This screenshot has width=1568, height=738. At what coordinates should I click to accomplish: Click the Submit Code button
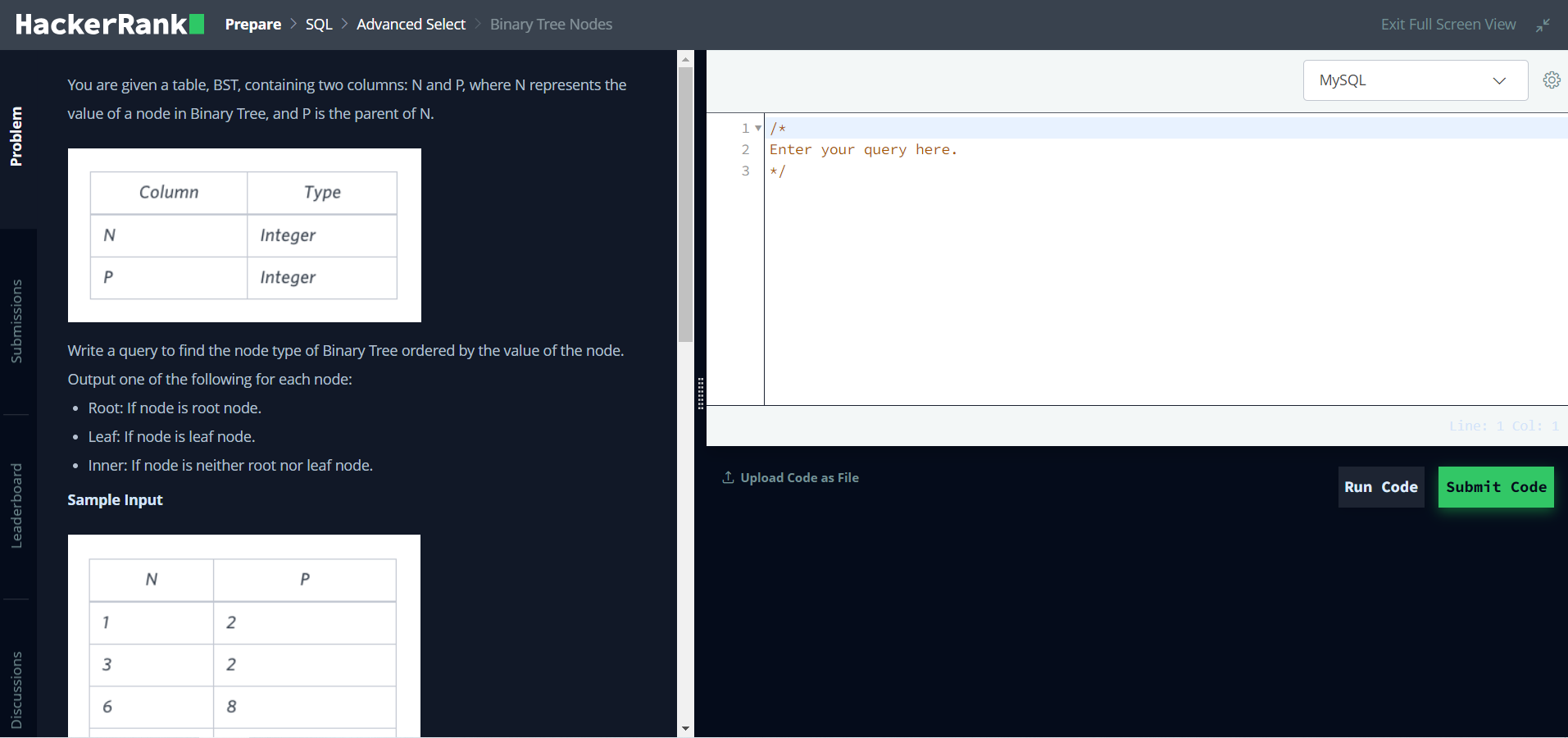coord(1496,487)
